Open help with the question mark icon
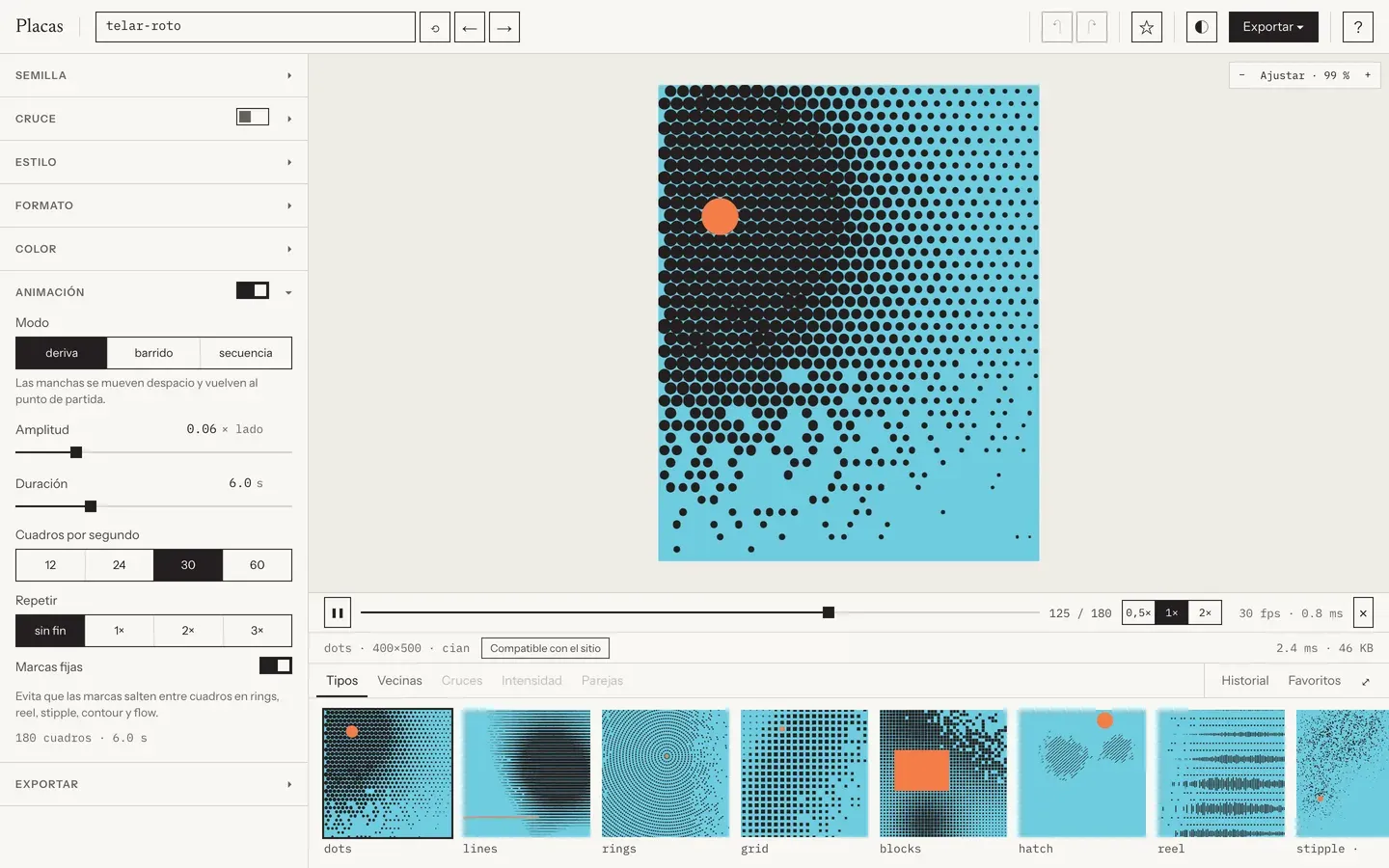Viewport: 1389px width, 868px height. [x=1358, y=27]
